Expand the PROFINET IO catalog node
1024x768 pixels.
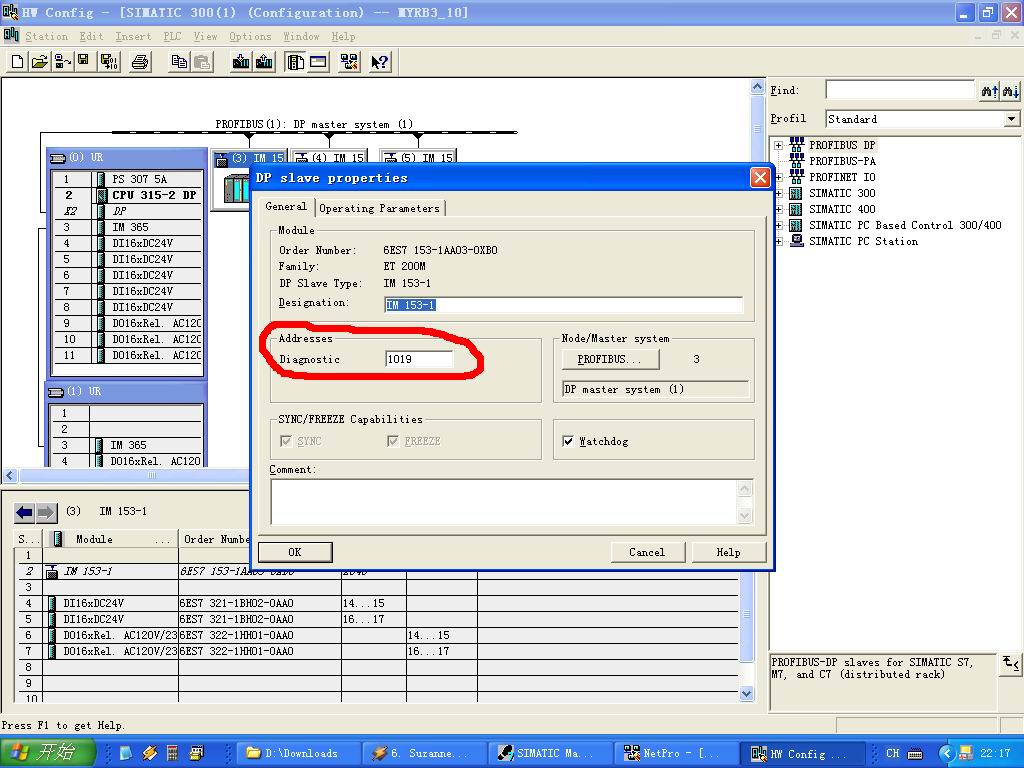tap(778, 177)
